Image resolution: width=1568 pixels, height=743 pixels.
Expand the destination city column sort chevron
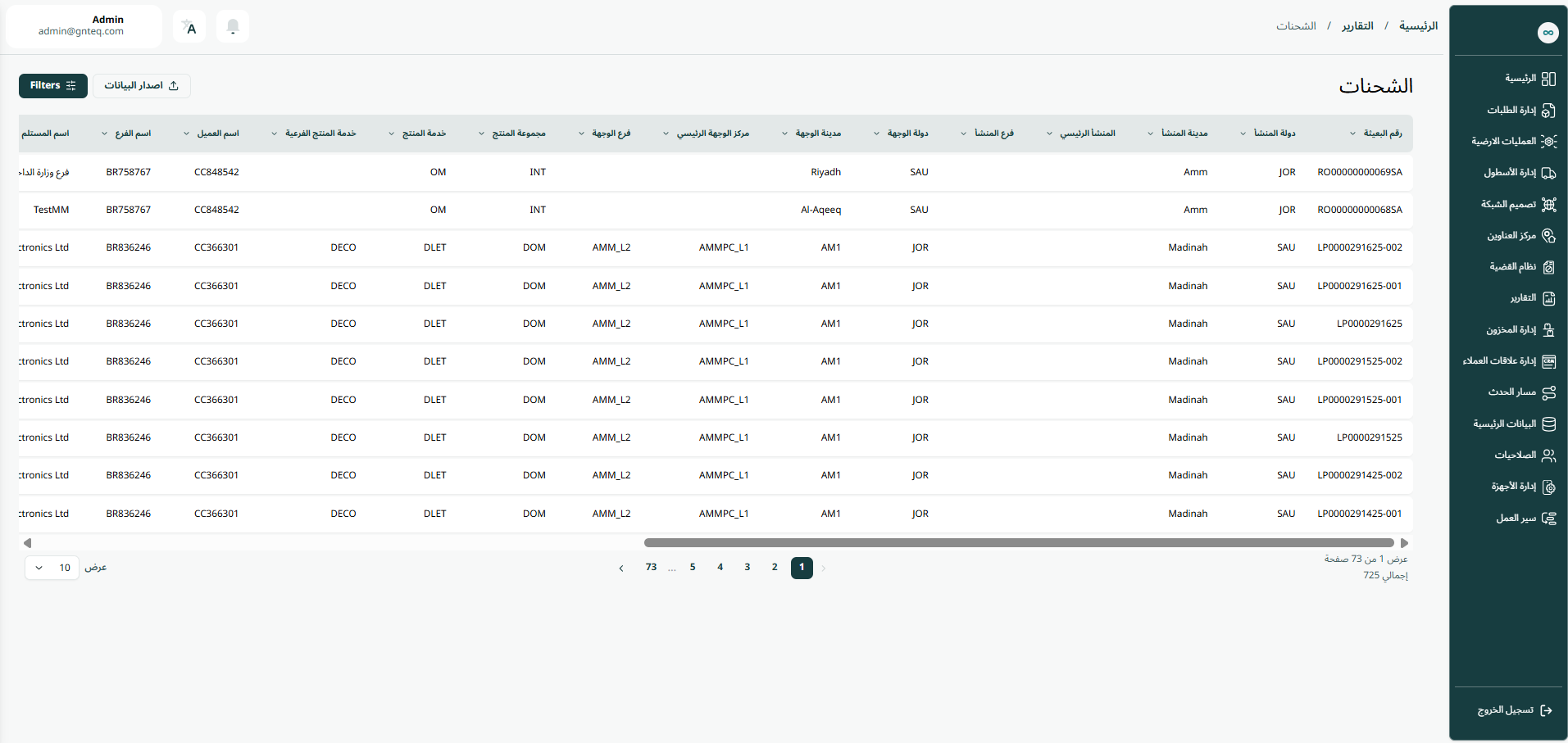coord(784,134)
